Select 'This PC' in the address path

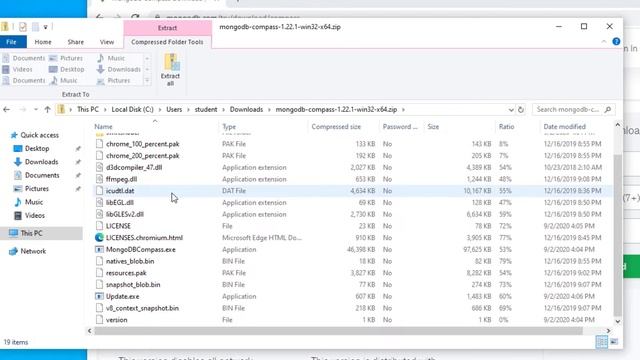88,109
